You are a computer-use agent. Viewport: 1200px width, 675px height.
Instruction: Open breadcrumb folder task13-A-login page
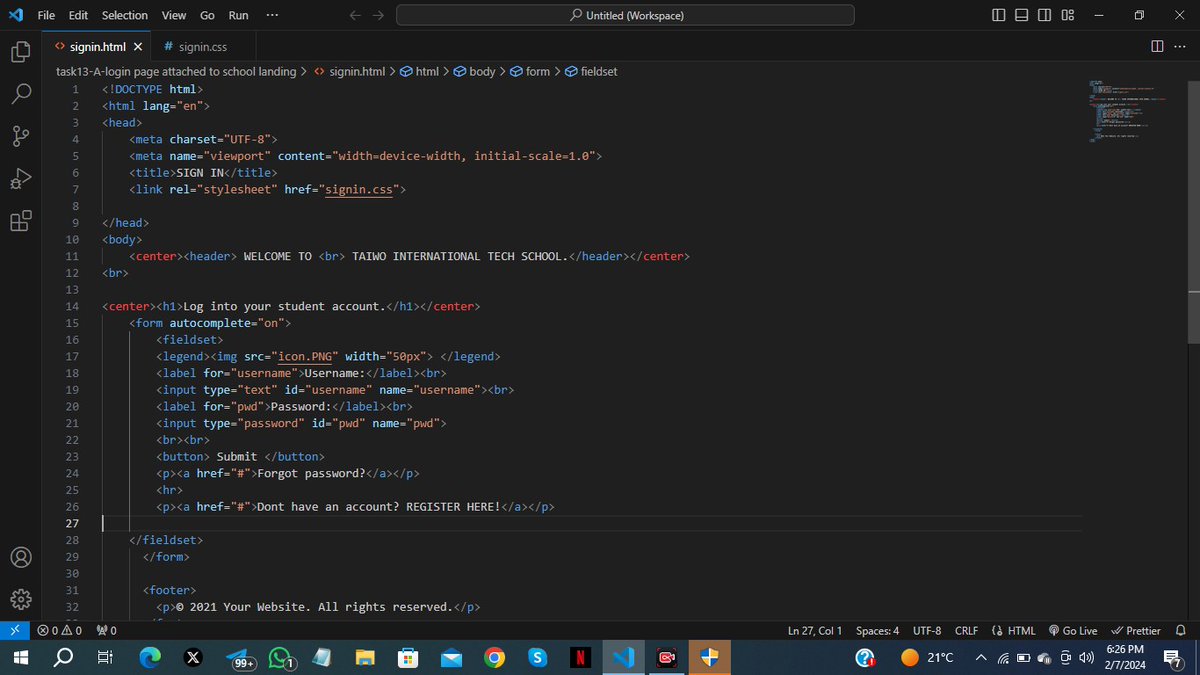[176, 71]
